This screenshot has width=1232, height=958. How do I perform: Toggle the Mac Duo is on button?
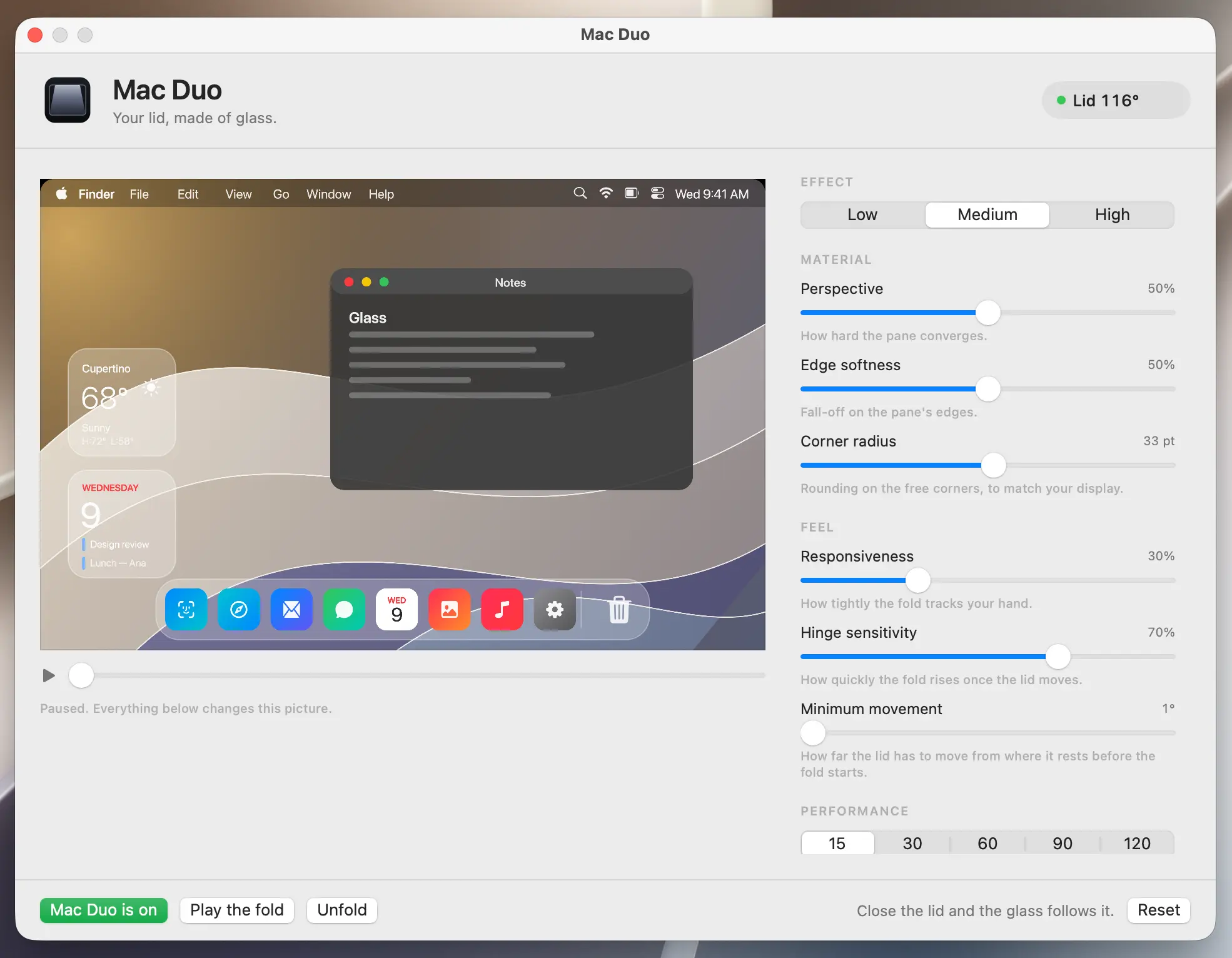[104, 910]
